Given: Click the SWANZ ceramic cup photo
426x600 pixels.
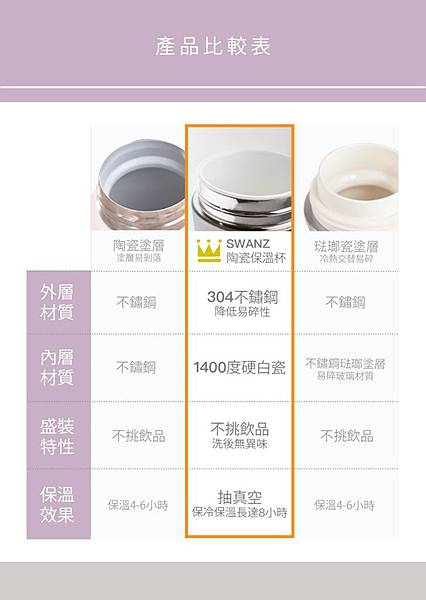Looking at the screenshot, I should 240,179.
